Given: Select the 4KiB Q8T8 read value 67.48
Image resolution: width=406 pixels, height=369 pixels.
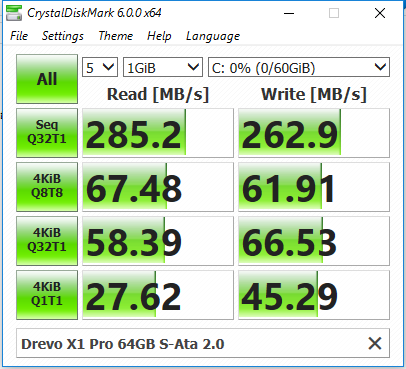Looking at the screenshot, I should [158, 187].
